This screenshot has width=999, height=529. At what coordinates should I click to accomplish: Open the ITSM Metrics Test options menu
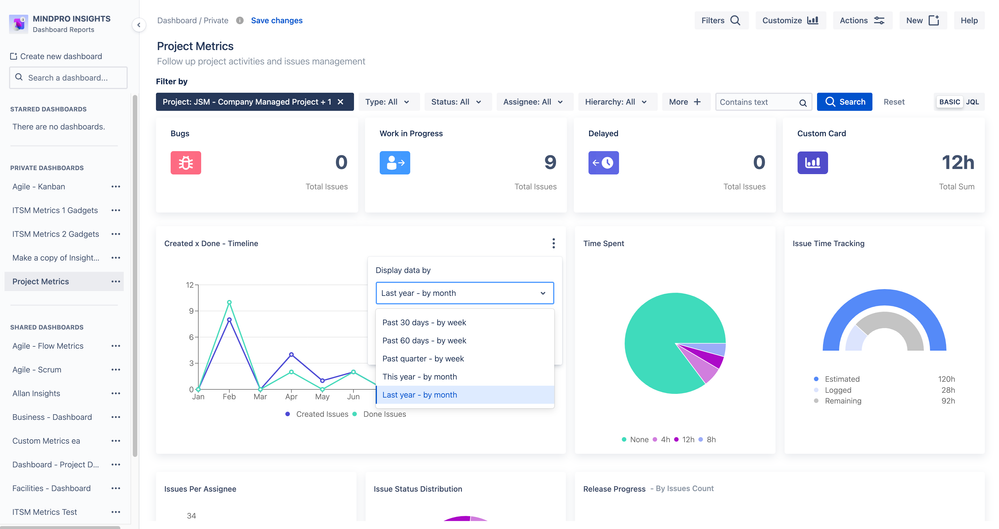115,512
